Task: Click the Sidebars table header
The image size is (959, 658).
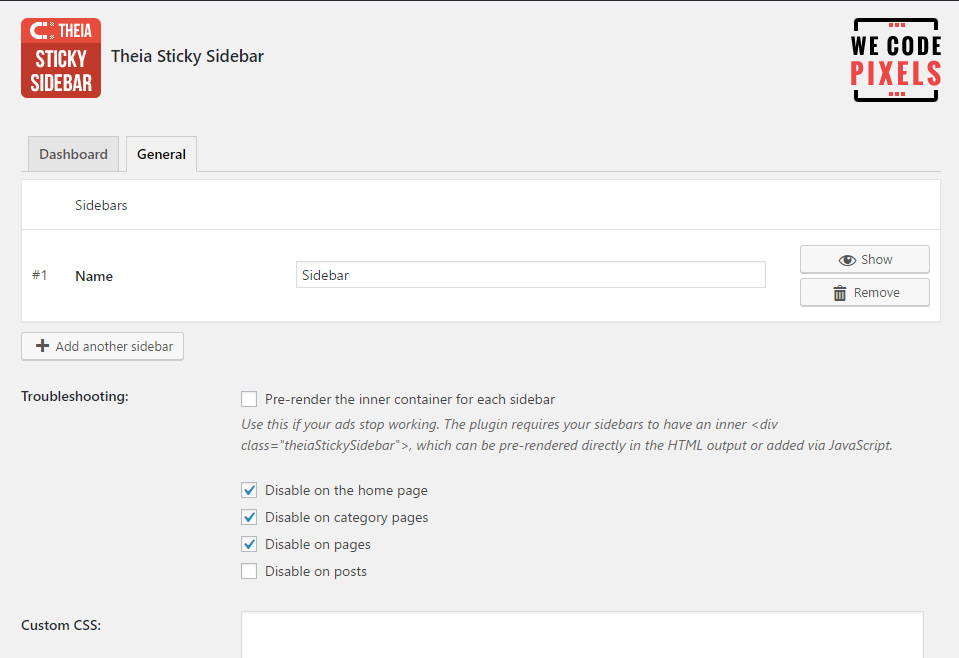Action: point(101,206)
